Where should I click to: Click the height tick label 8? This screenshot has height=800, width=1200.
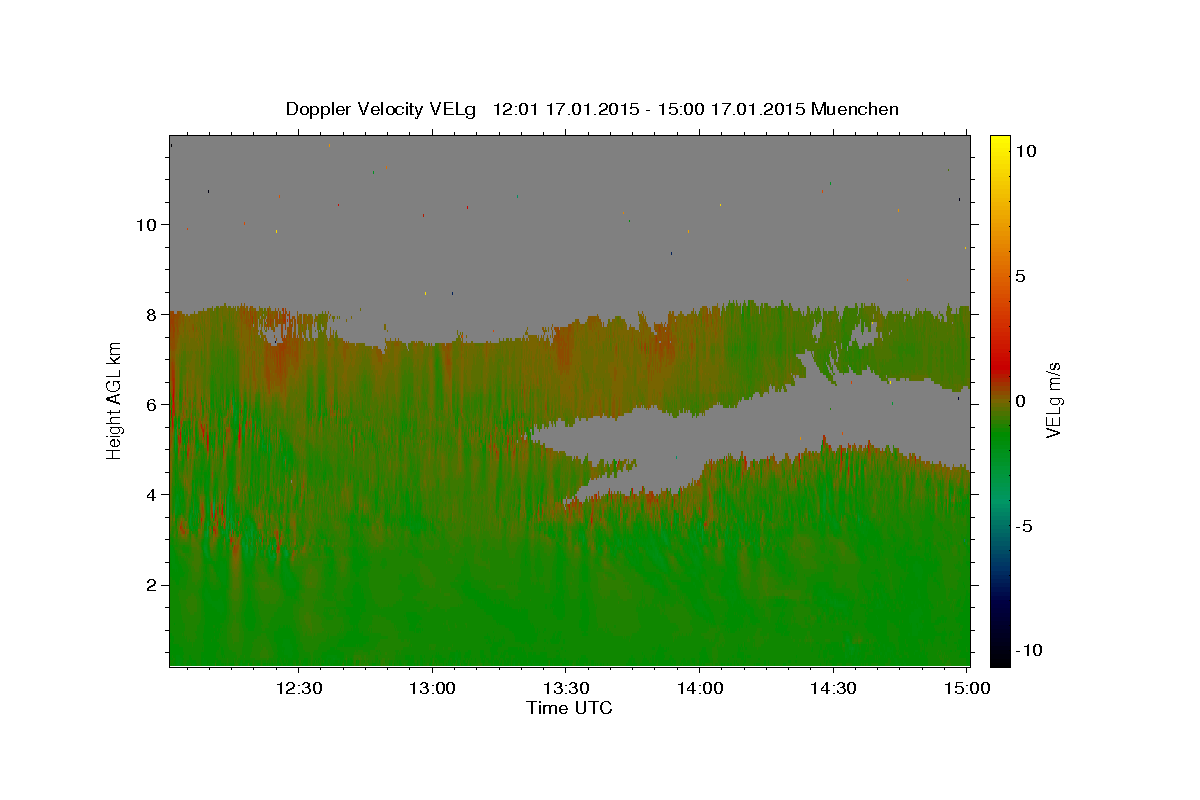pos(151,314)
